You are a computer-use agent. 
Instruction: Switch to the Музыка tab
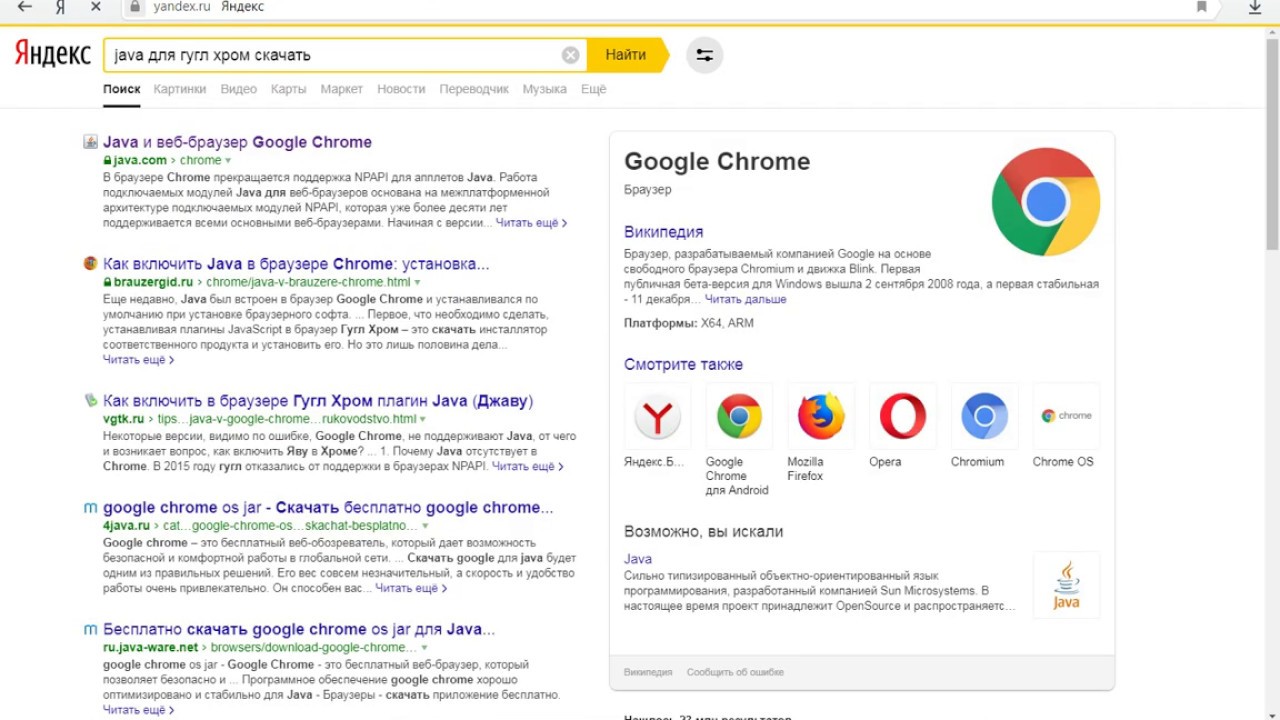tap(545, 89)
